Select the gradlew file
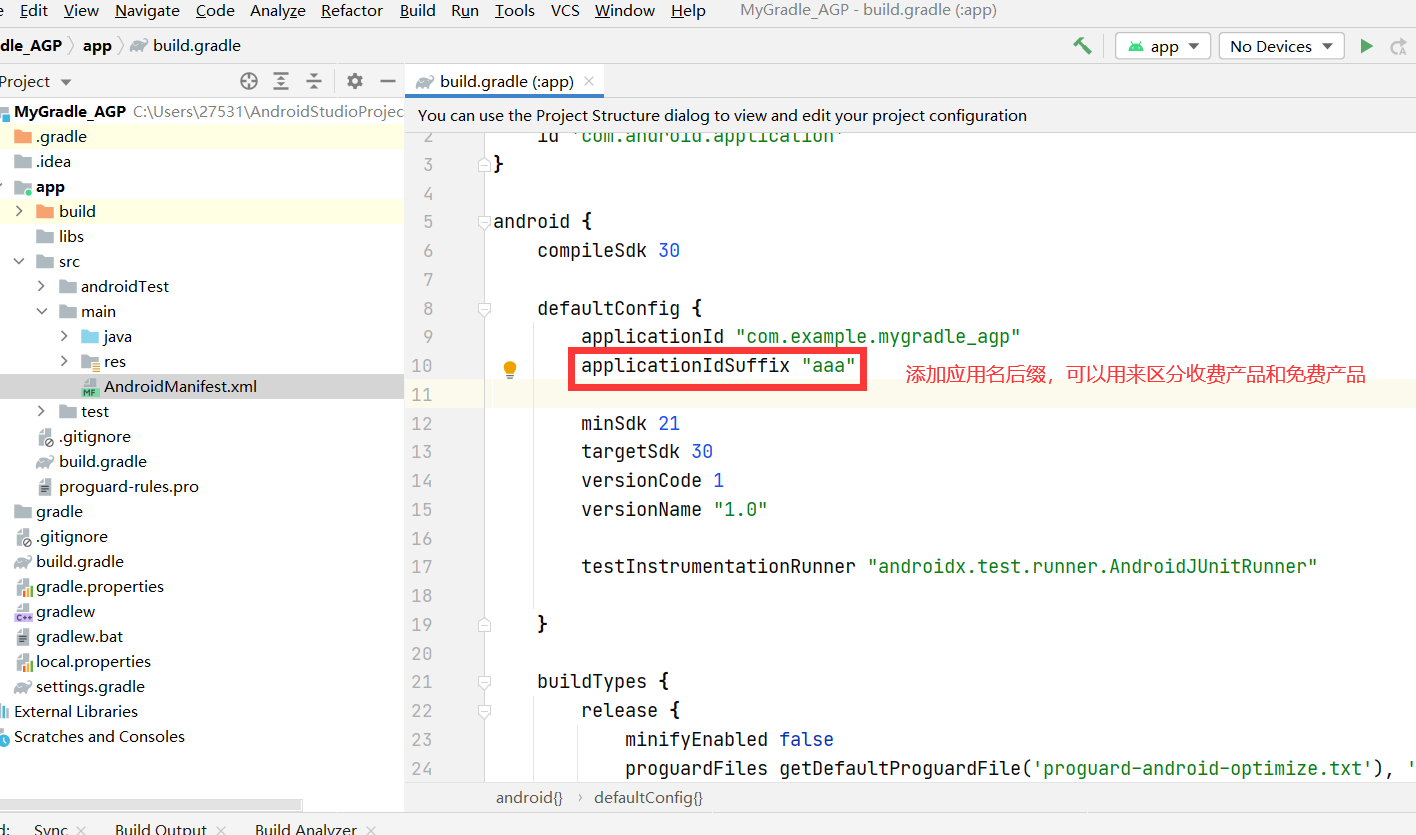This screenshot has height=835, width=1416. [x=66, y=611]
